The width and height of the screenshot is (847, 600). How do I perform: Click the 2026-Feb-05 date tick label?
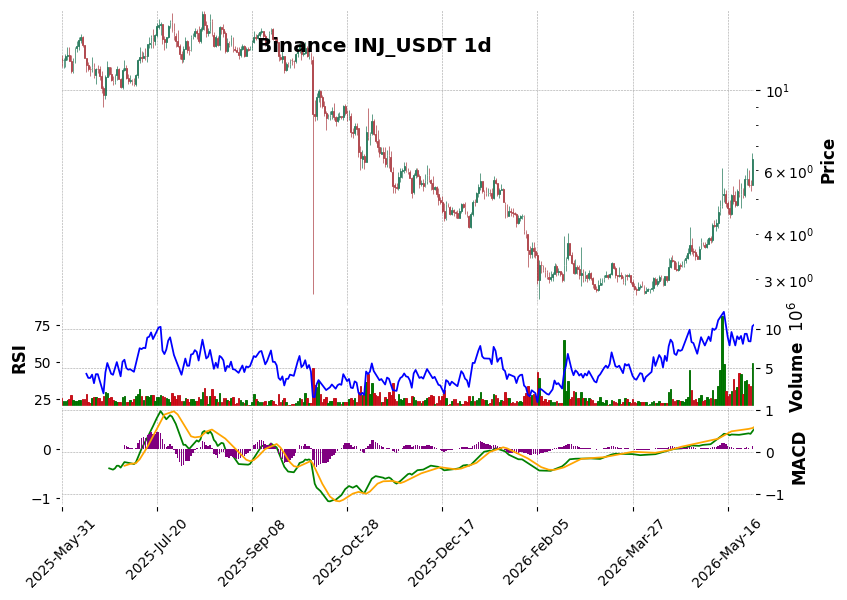tap(536, 555)
